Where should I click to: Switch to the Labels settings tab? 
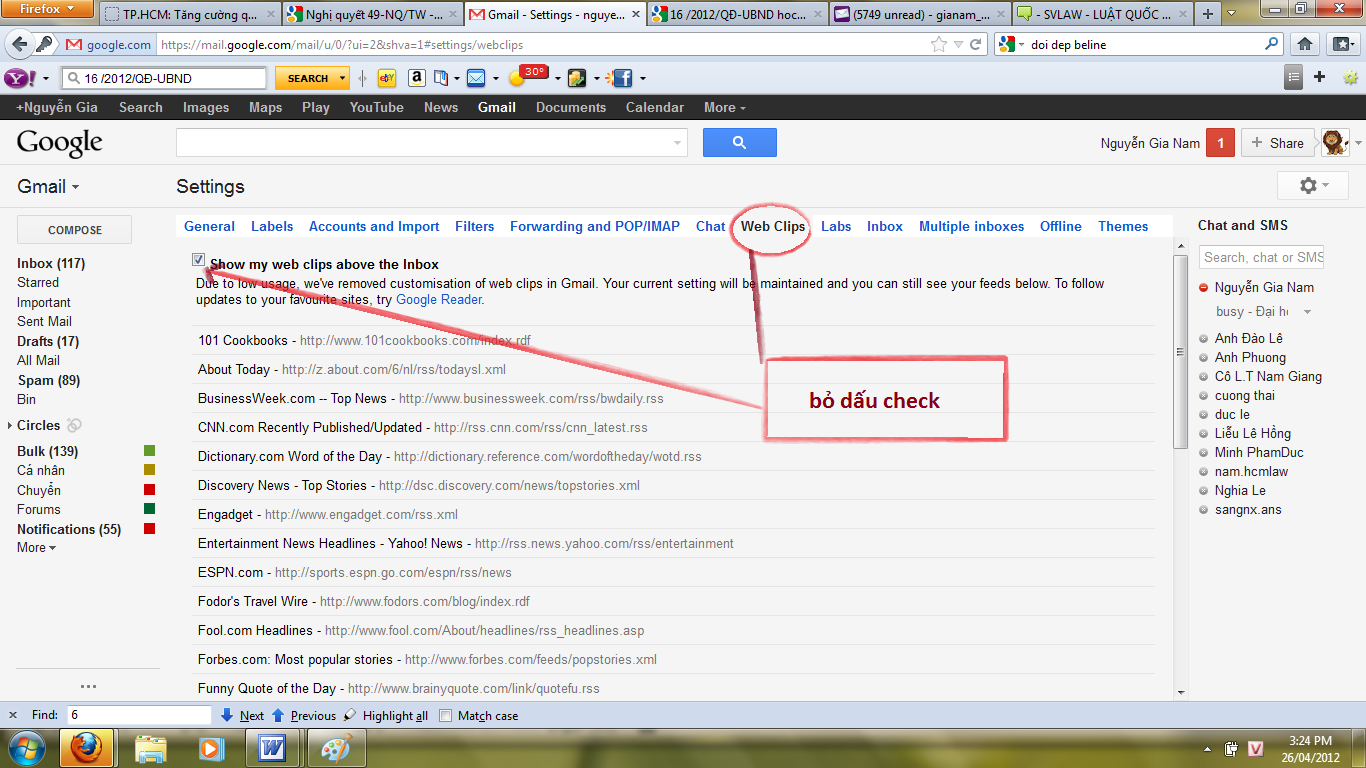[272, 226]
